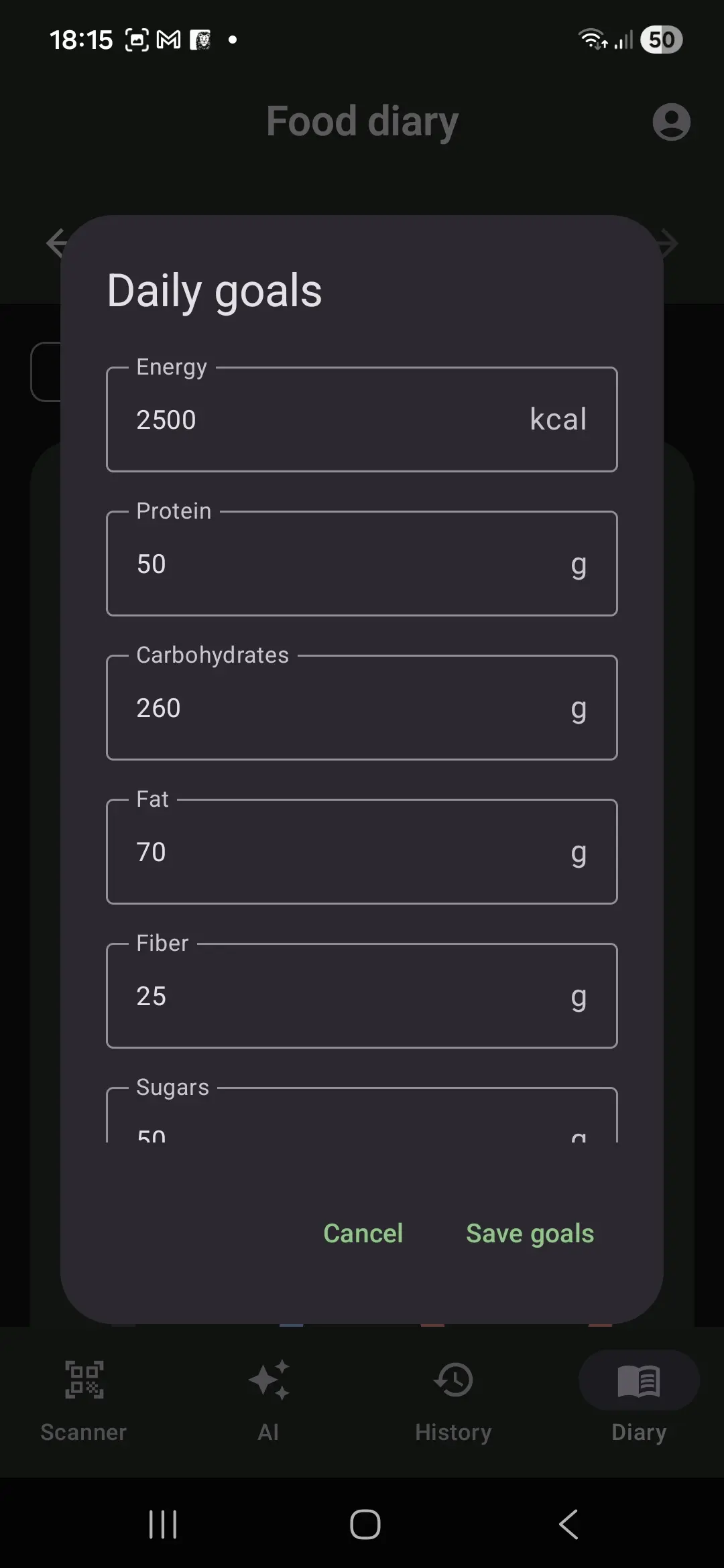Click Cancel in Daily goals dialog

click(x=363, y=1234)
